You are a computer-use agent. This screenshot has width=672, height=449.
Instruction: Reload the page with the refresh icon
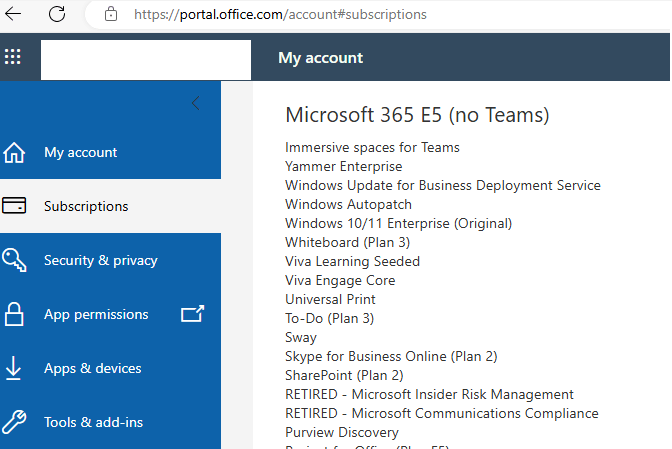(x=57, y=14)
